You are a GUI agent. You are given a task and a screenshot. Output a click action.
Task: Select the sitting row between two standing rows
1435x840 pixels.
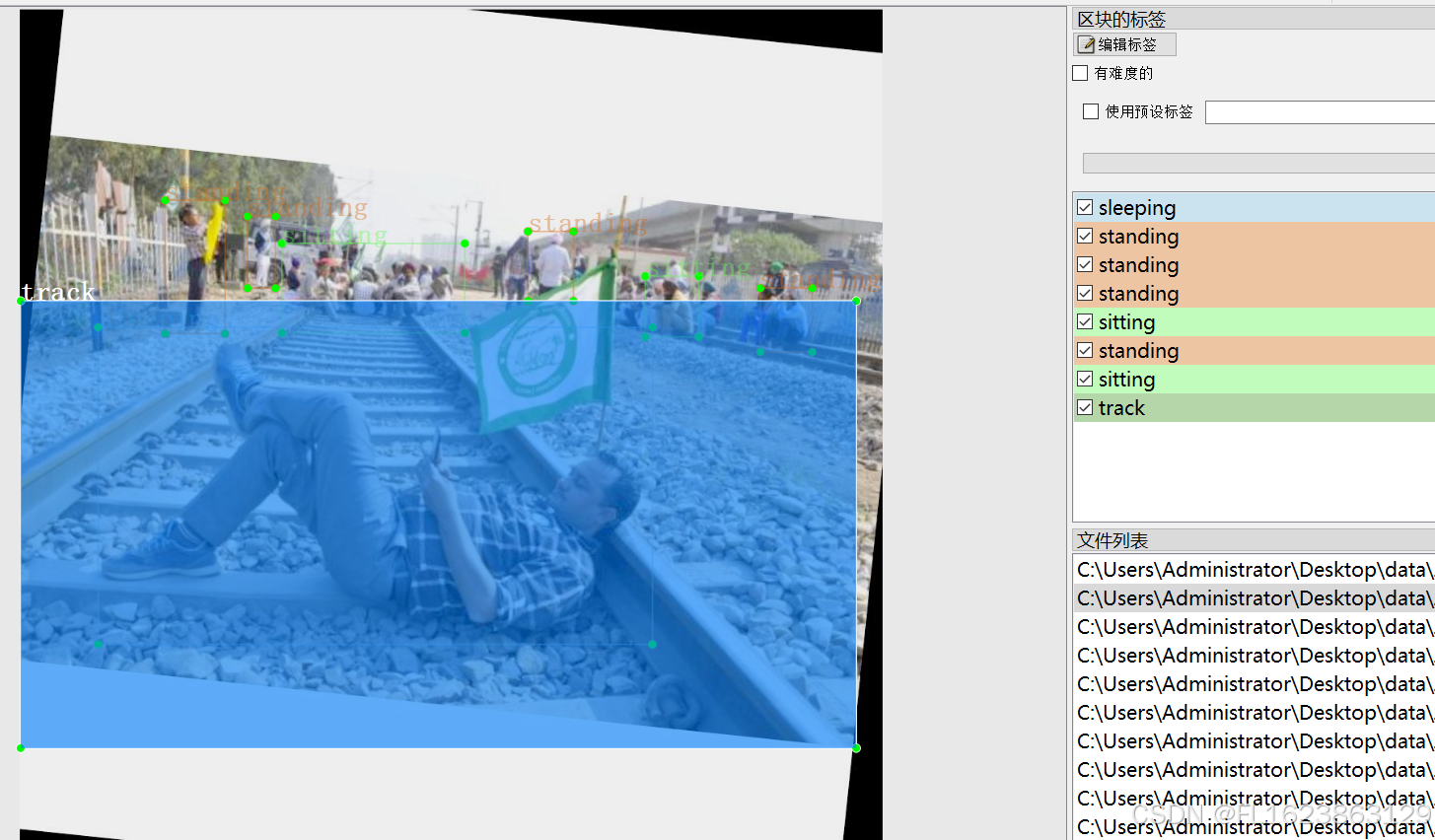(1254, 321)
